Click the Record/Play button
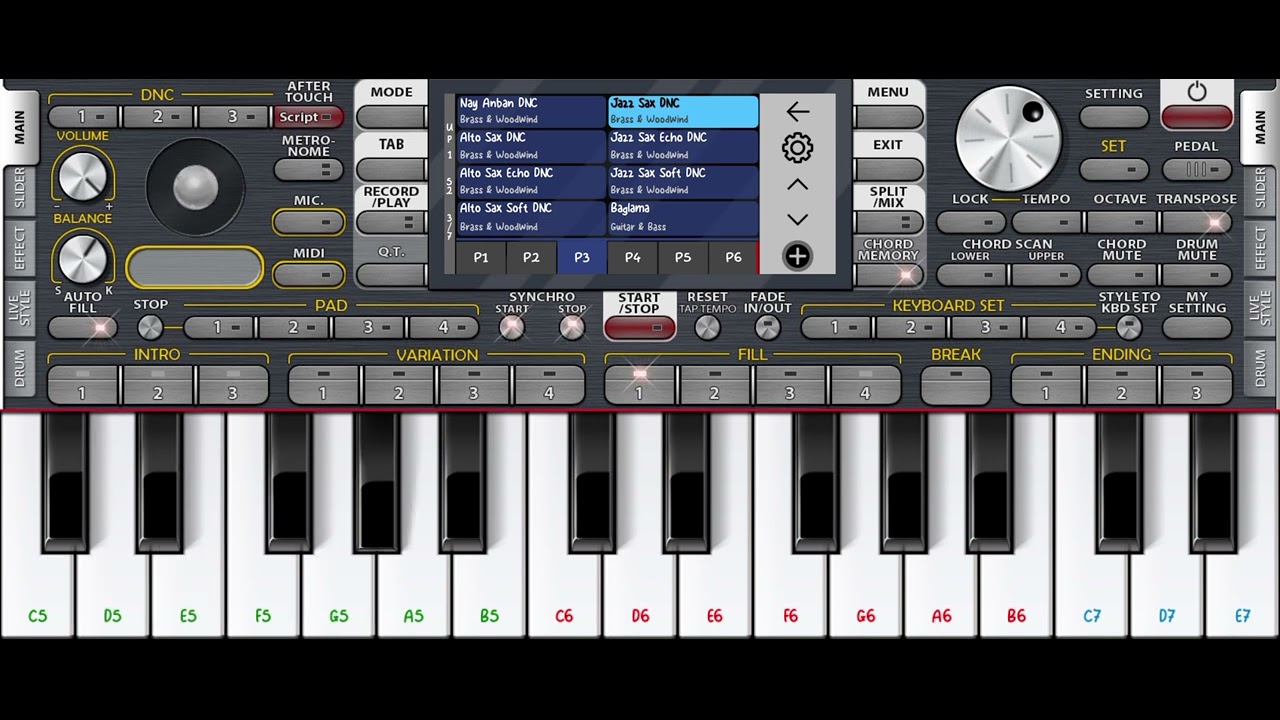The height and width of the screenshot is (720, 1280). coord(391,222)
